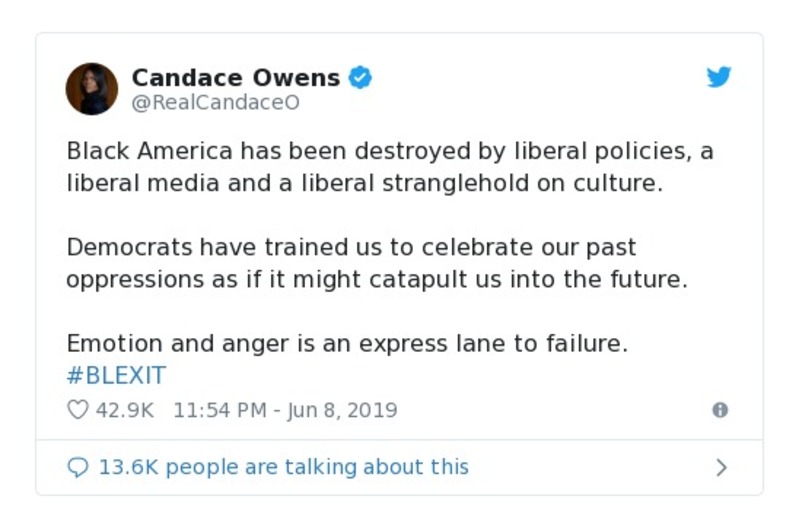Click the 13.6K replies number
This screenshot has height=531, width=799.
127,467
